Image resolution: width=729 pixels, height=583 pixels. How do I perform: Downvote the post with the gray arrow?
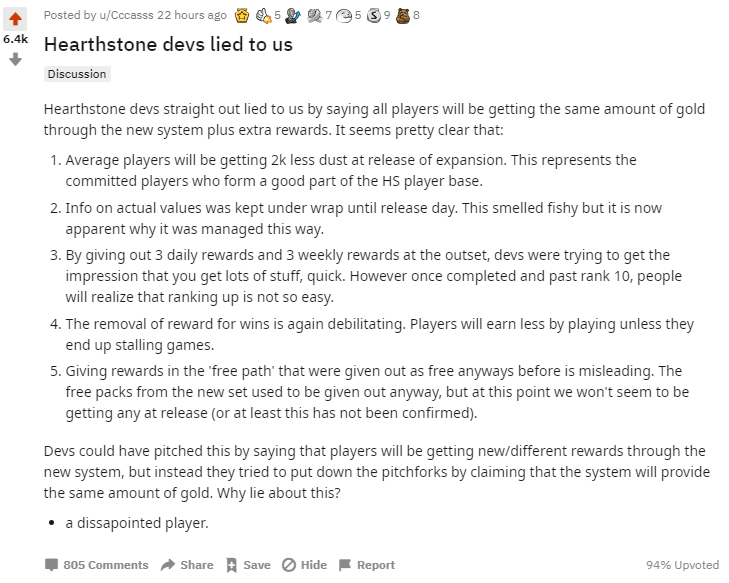[x=15, y=59]
